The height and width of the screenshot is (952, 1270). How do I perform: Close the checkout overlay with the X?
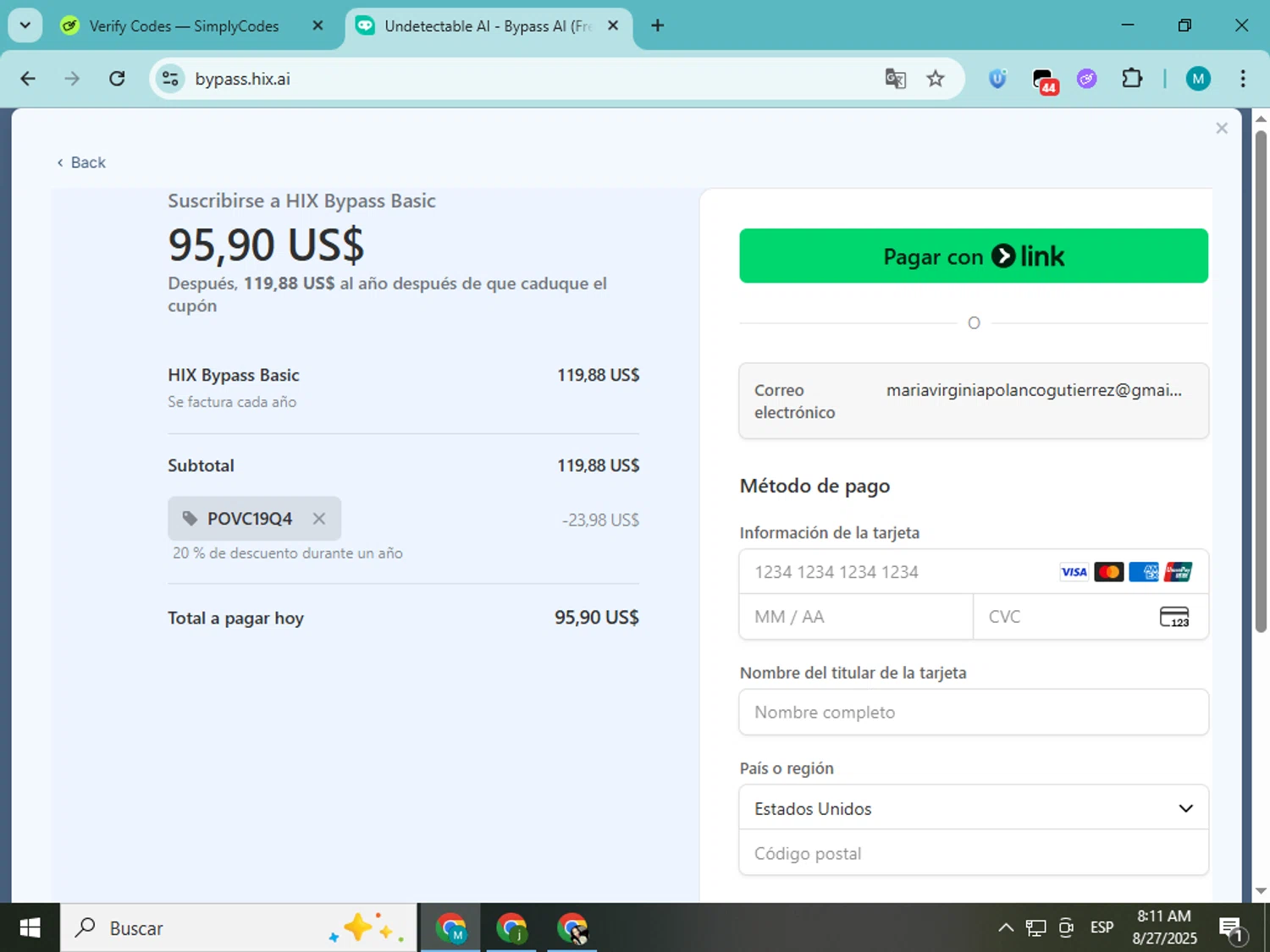(1222, 128)
